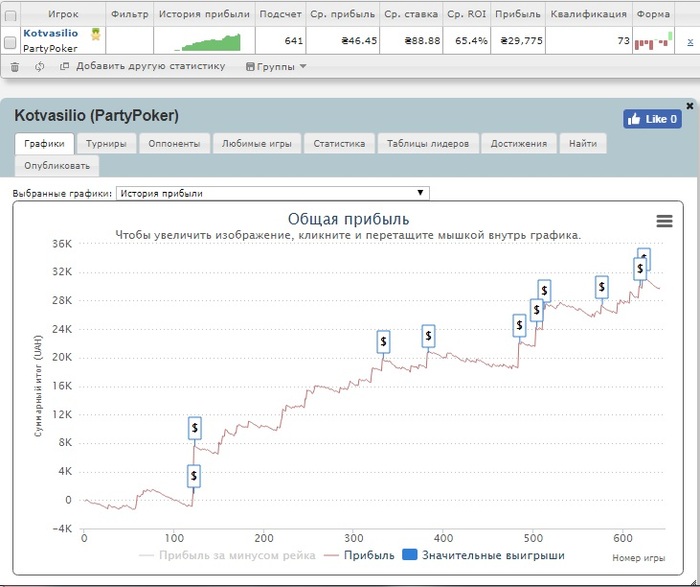700x587 pixels.
Task: Open the Группы dropdown
Action: [x=276, y=67]
